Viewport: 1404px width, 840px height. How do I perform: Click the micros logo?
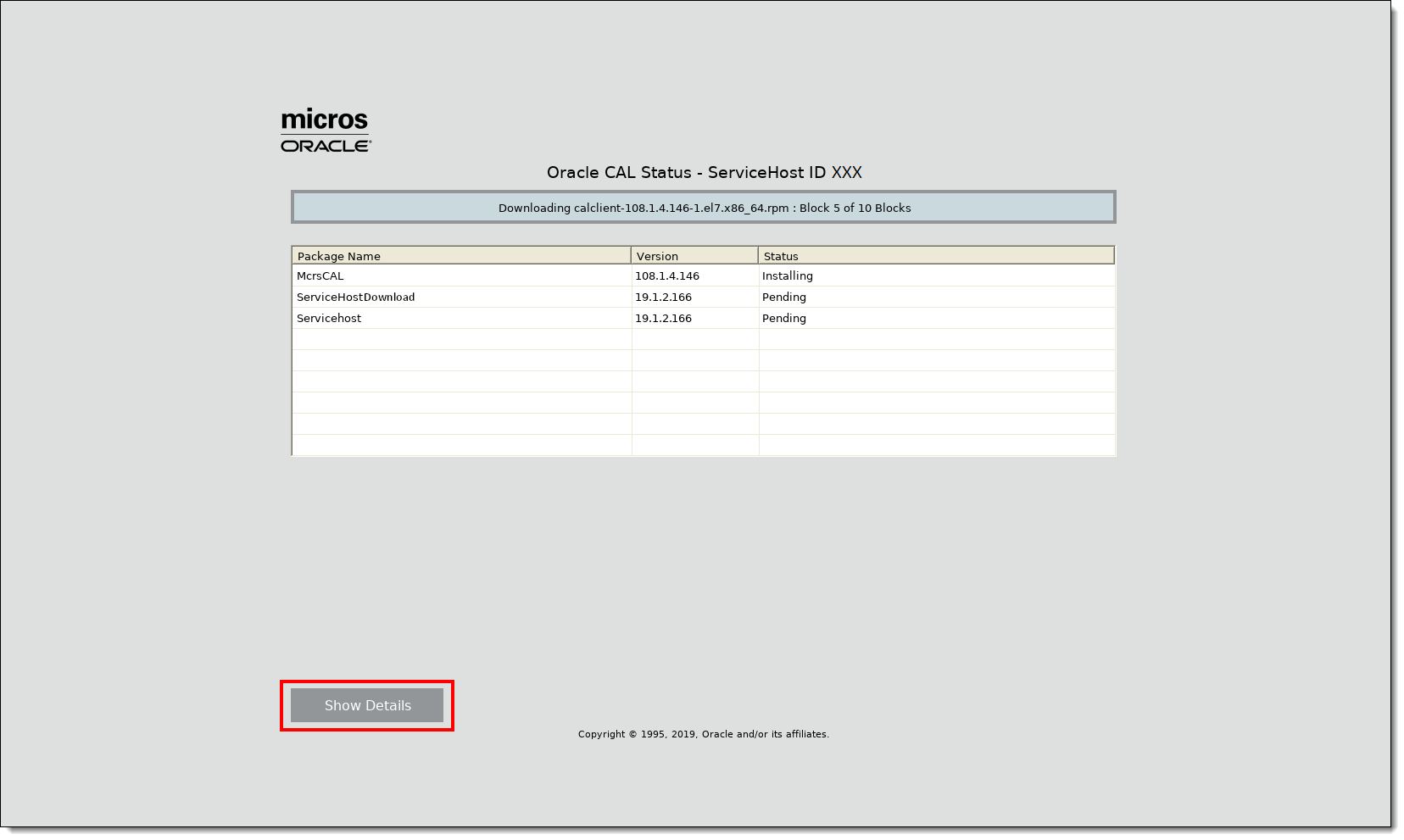(x=324, y=120)
